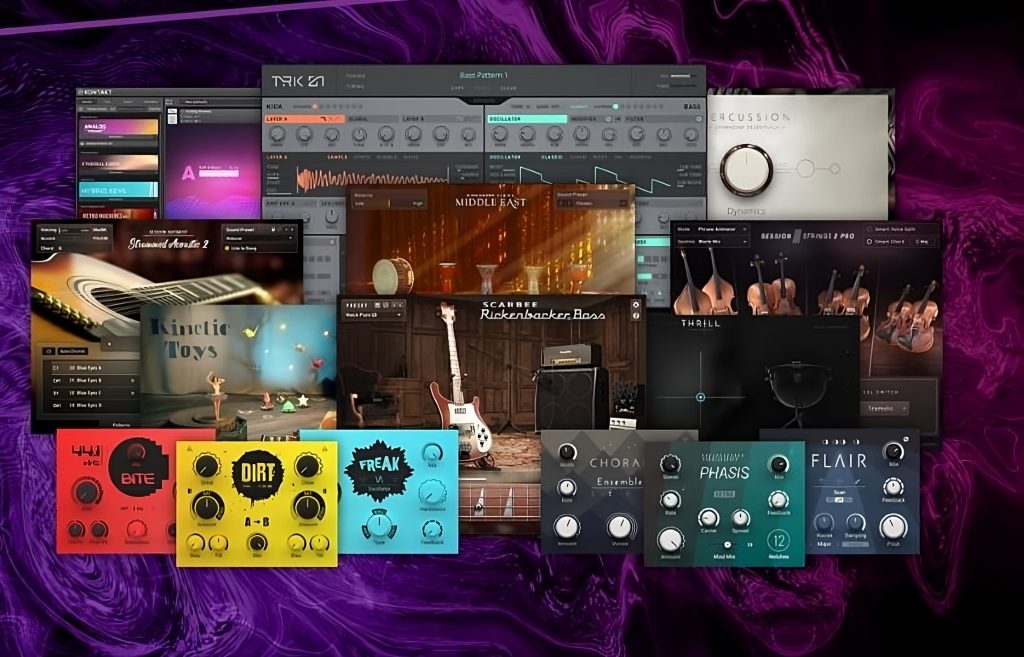Switch to the Filter tab in TRK-01
1024x657 pixels.
pyautogui.click(x=662, y=119)
